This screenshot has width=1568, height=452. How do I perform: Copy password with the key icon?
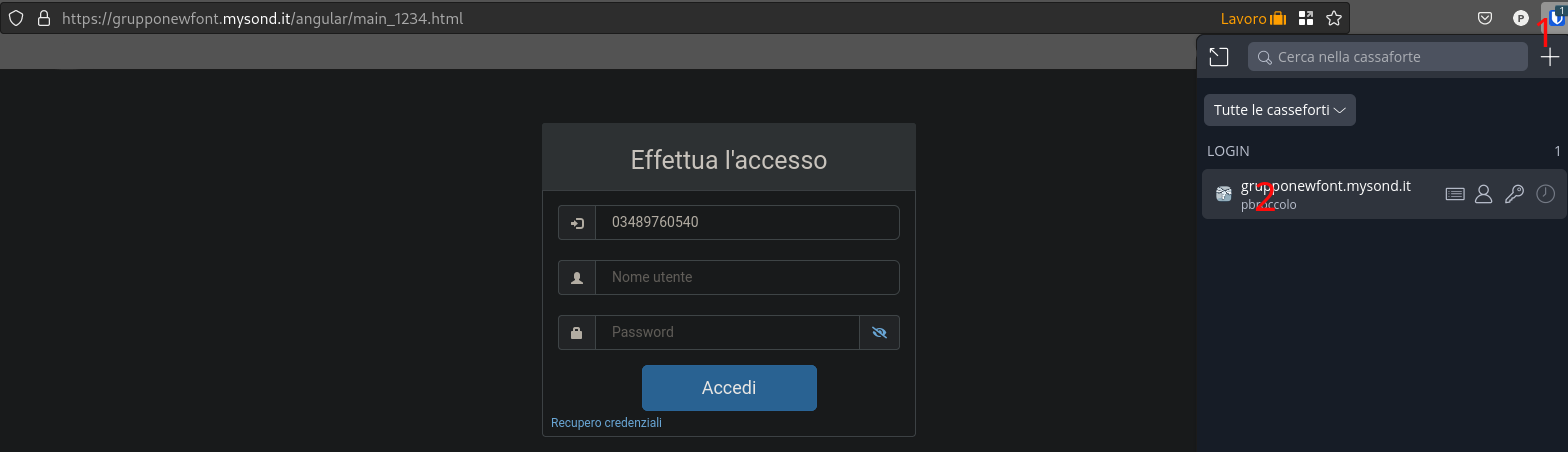(1514, 194)
